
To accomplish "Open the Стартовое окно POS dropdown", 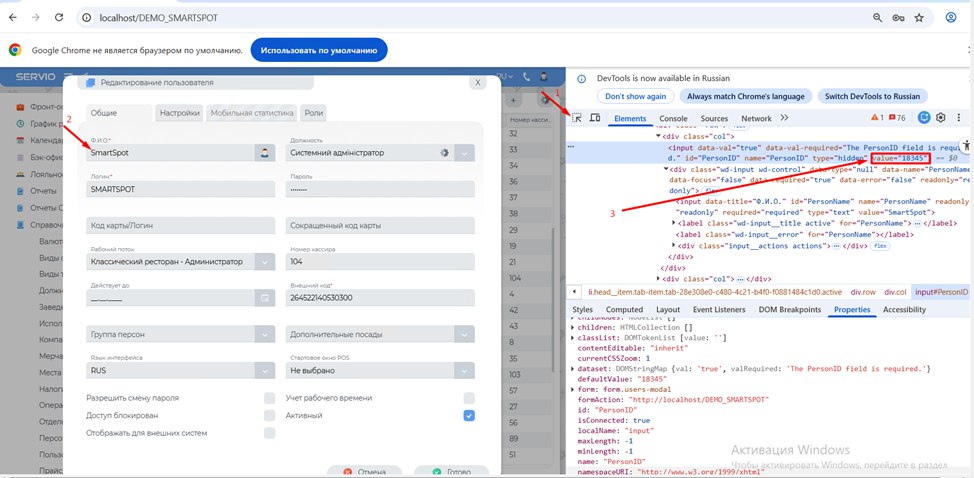I will [464, 369].
